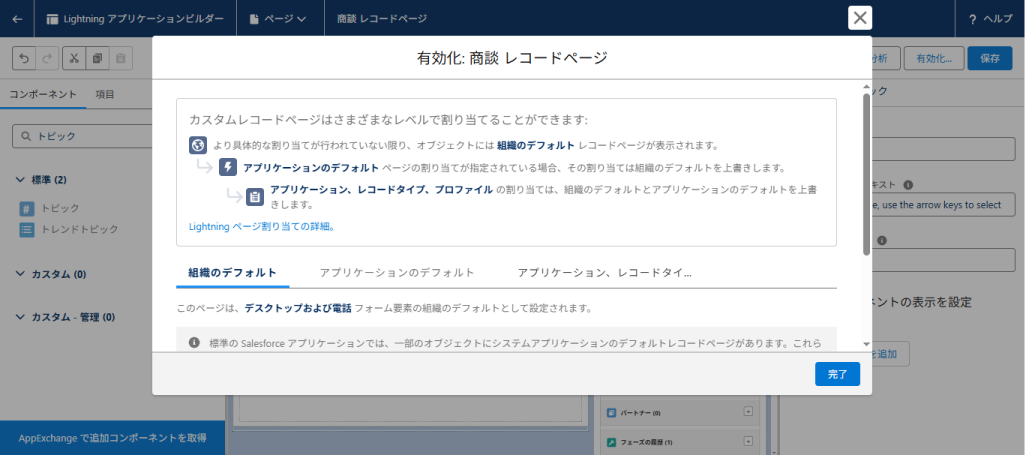Click the パートナー related list icon
The image size is (1025, 455).
click(611, 413)
